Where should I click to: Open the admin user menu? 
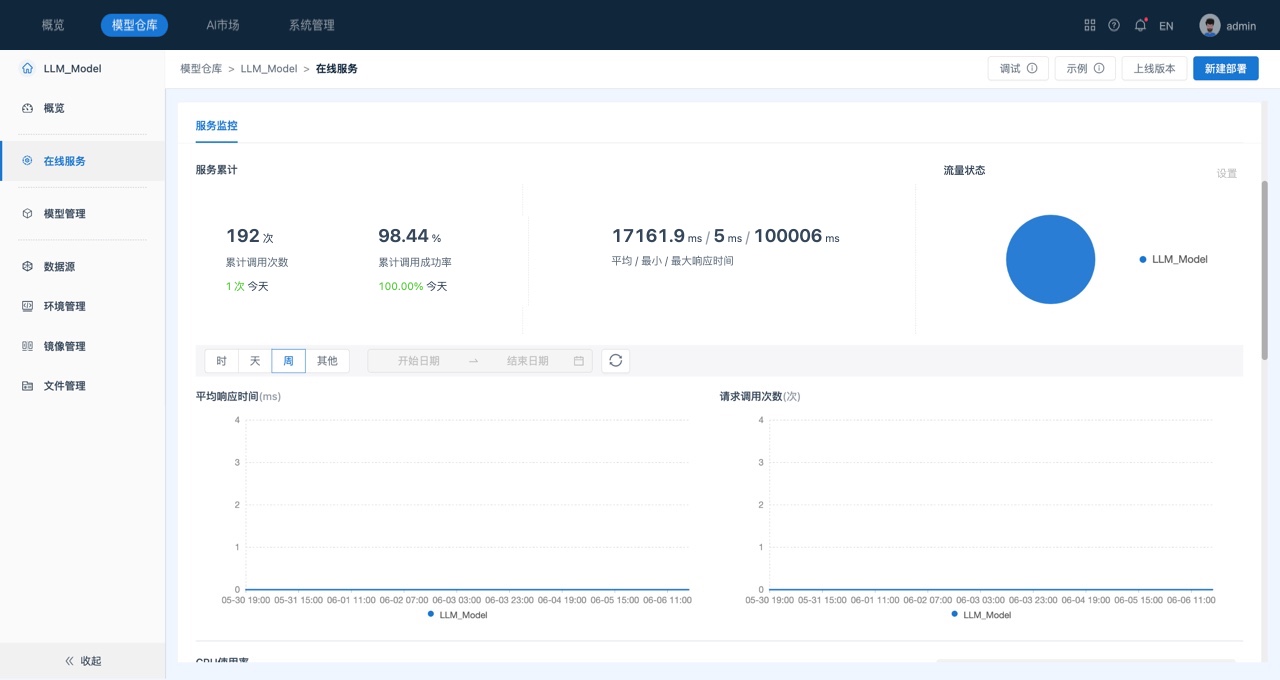pyautogui.click(x=1228, y=25)
